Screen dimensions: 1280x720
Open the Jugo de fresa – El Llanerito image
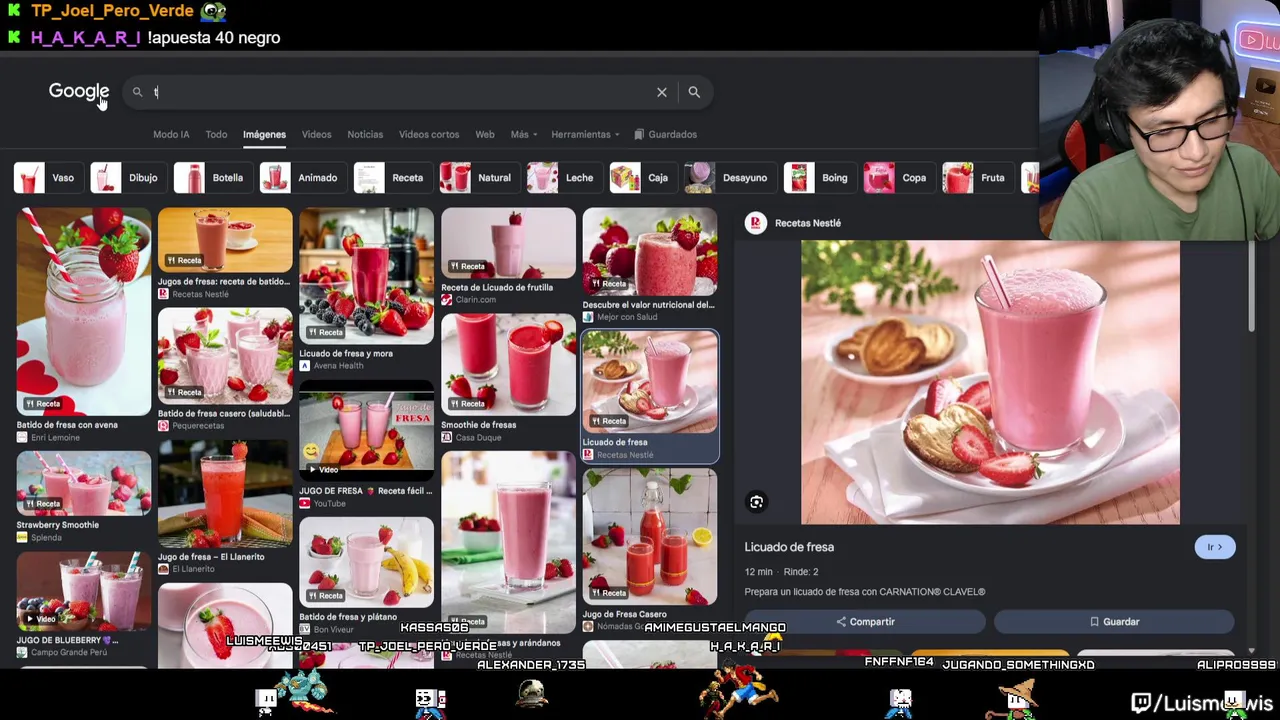pos(225,494)
